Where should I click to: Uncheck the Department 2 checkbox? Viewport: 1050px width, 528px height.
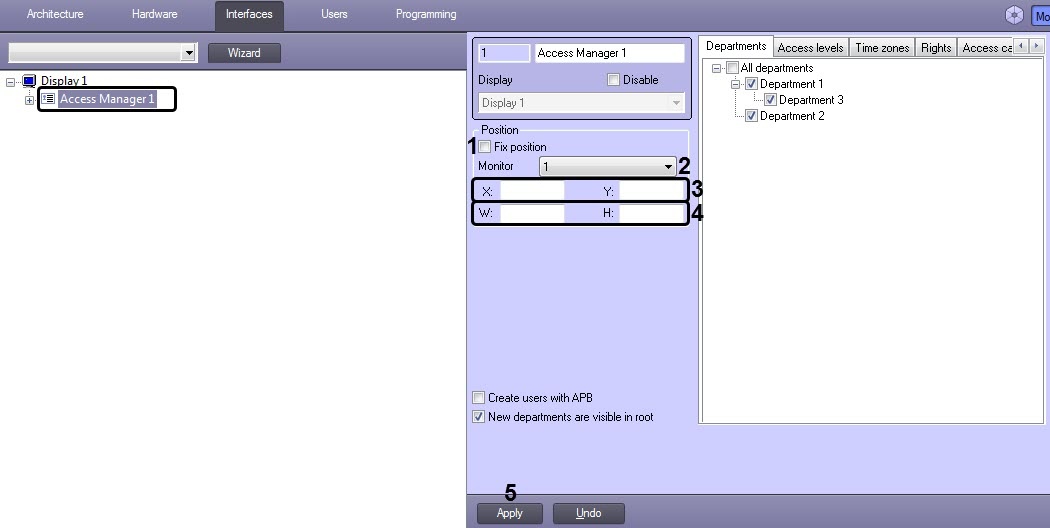tap(751, 116)
